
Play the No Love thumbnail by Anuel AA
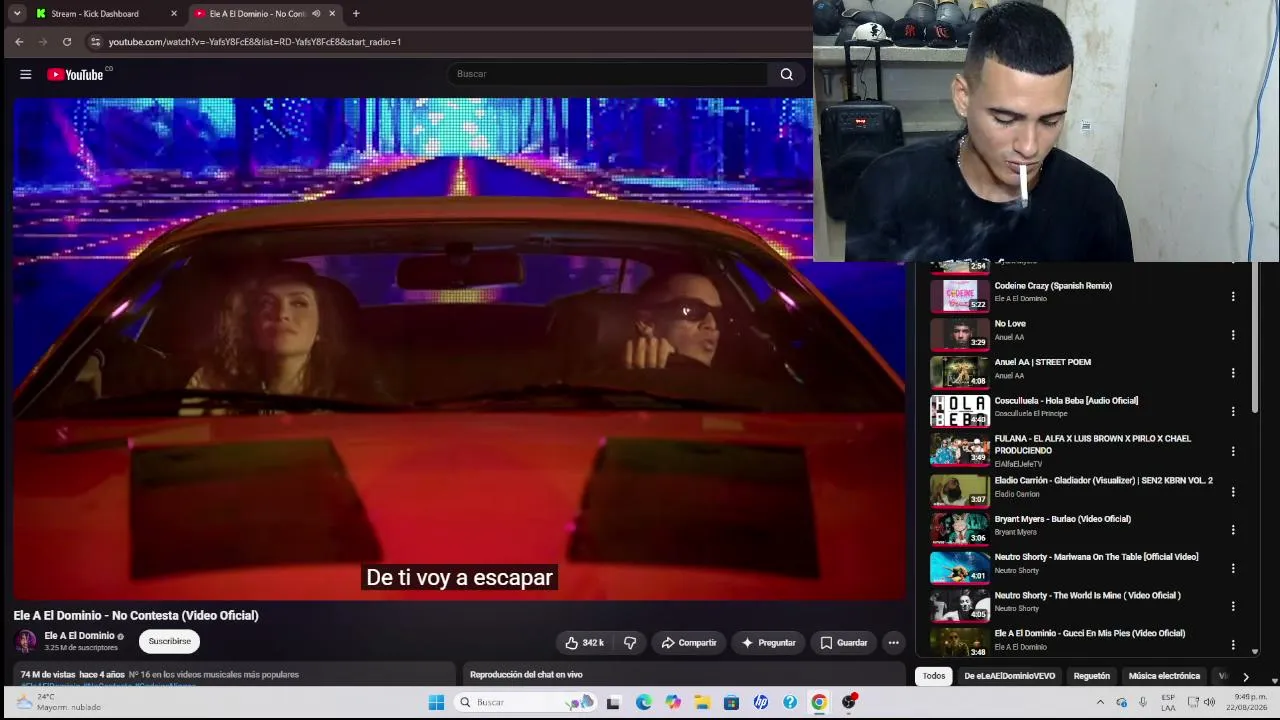pos(960,334)
